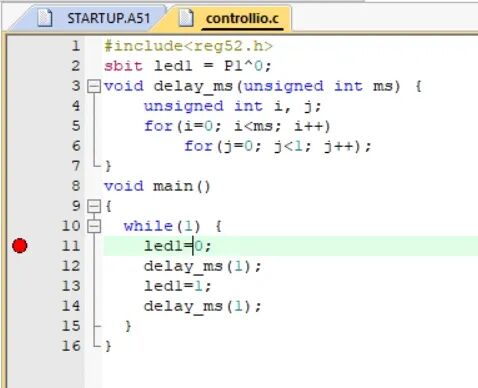Viewport: 478px width, 388px height.
Task: Click the void delay_ms function declaration
Action: [263, 86]
